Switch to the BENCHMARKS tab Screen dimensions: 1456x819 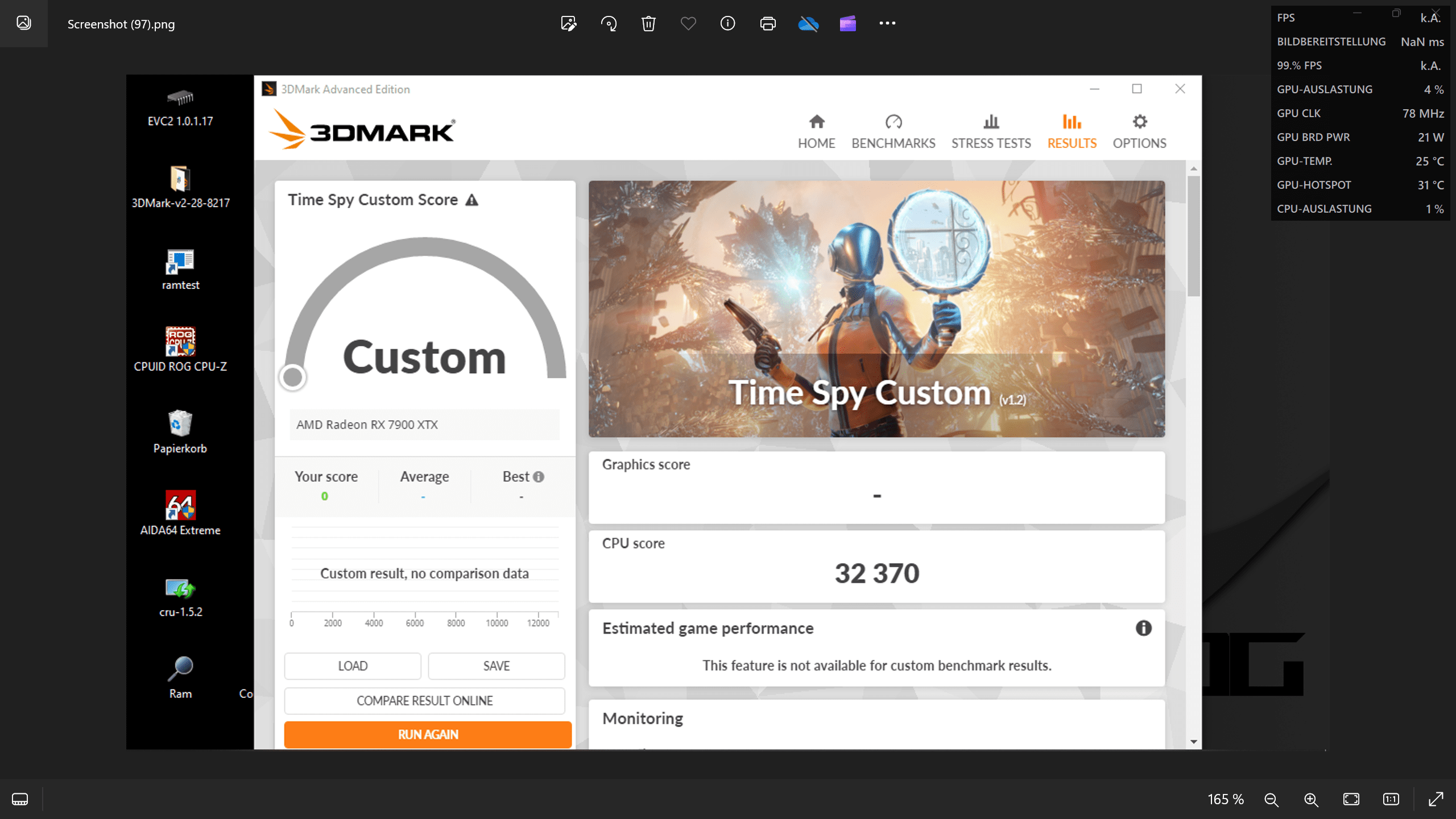pos(893,131)
